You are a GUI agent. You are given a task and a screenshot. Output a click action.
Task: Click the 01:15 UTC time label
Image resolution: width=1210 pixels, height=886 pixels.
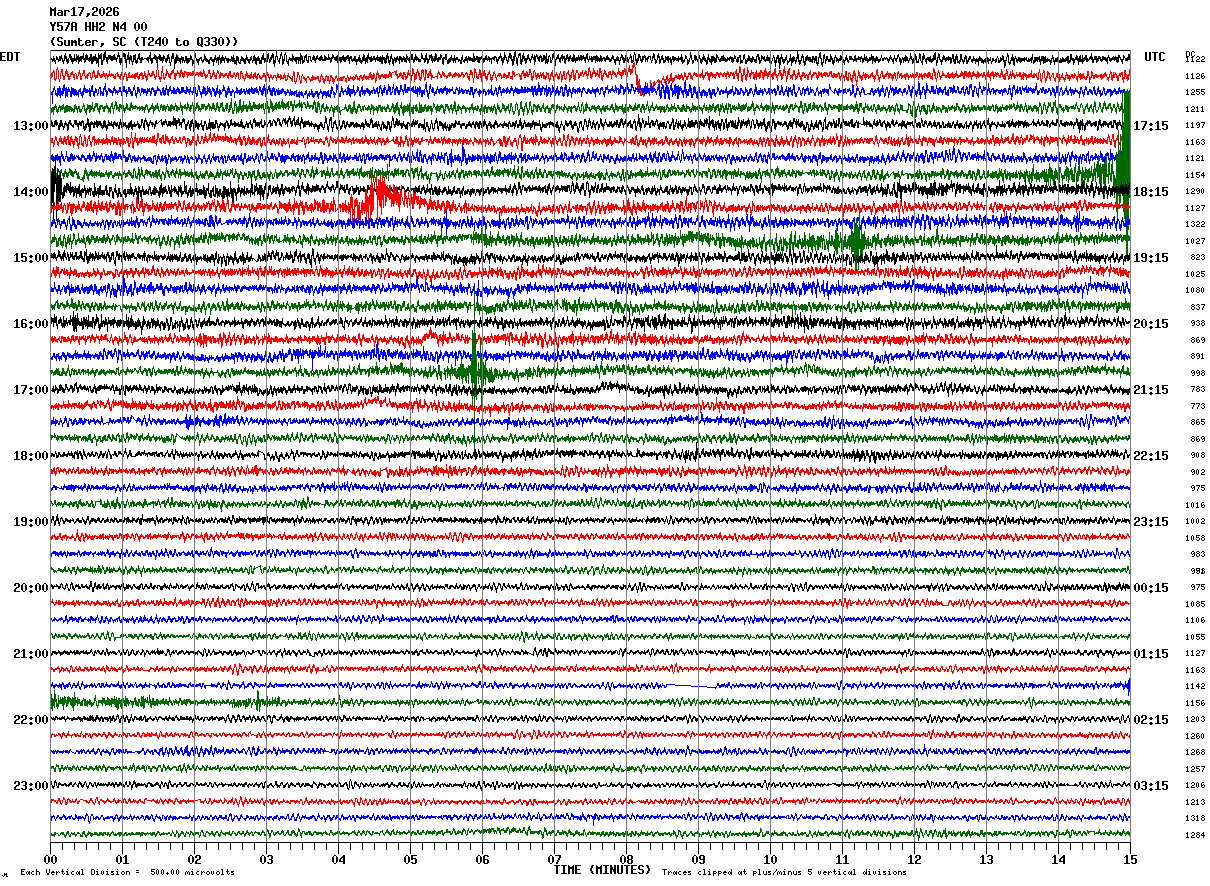tap(1151, 654)
